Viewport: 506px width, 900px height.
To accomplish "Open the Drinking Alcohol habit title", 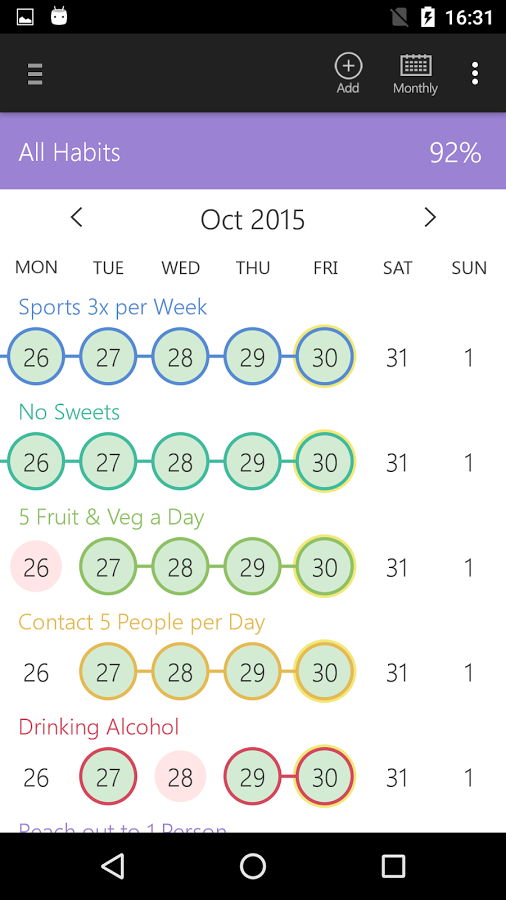I will click(x=99, y=727).
